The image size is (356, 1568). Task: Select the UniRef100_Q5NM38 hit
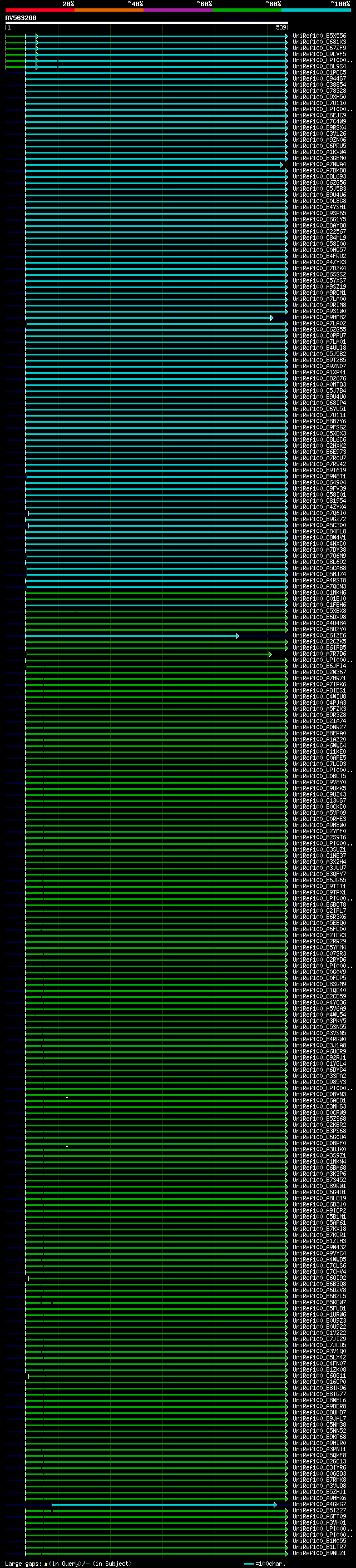[319, 1424]
